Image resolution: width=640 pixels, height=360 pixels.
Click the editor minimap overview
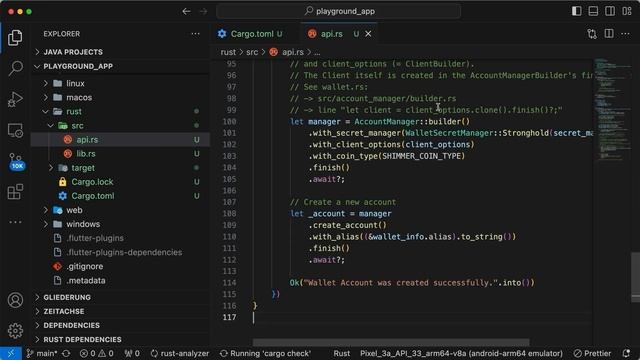612,110
